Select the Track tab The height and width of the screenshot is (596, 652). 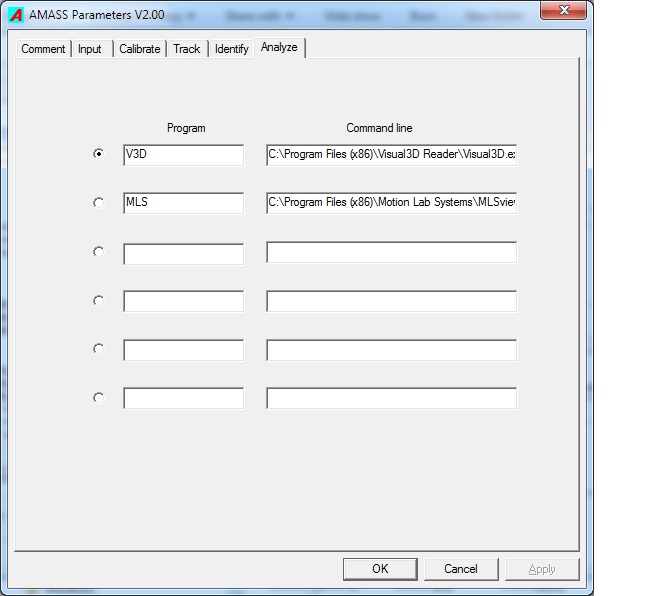(x=186, y=49)
